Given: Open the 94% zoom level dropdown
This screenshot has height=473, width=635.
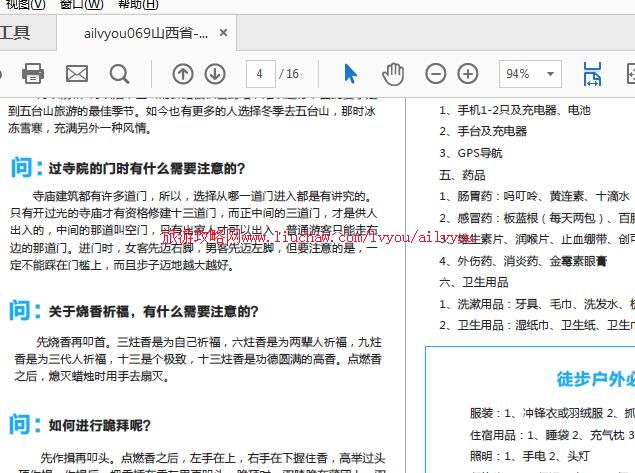Looking at the screenshot, I should tap(551, 73).
